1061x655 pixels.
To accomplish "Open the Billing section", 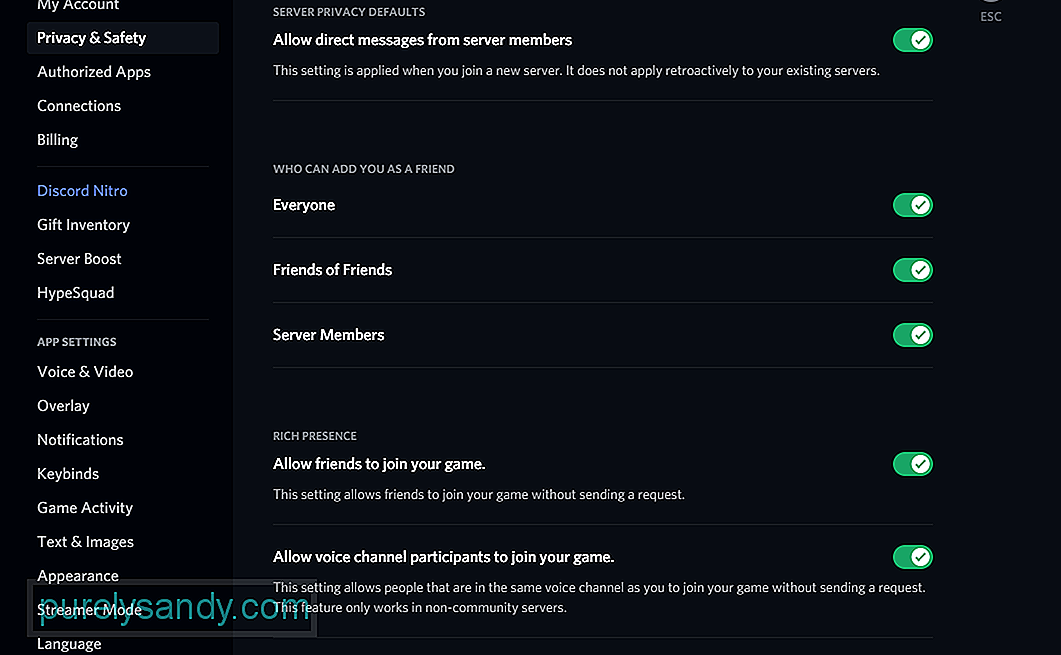I will [x=58, y=139].
